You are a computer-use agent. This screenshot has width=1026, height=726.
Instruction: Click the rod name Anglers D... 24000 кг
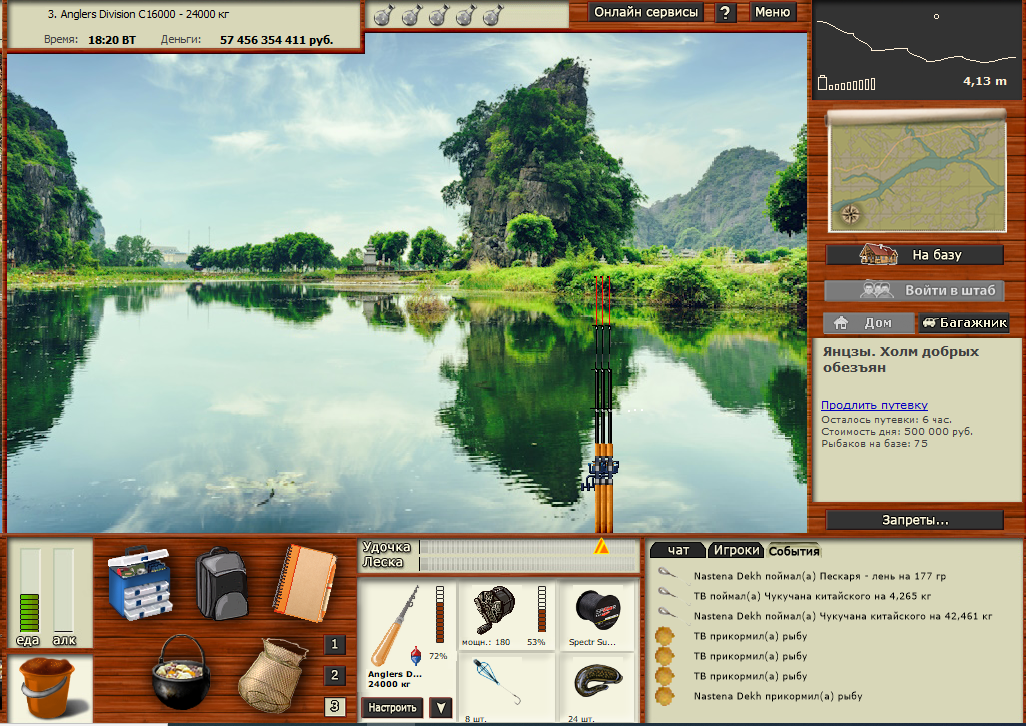point(395,679)
